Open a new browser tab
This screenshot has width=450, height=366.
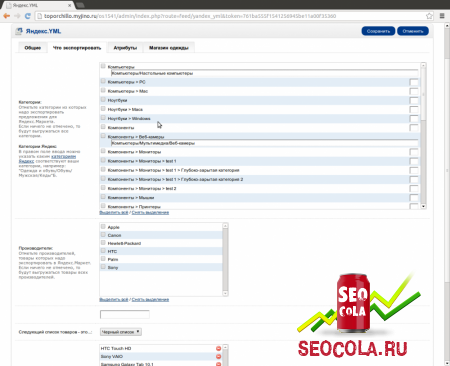coord(80,5)
